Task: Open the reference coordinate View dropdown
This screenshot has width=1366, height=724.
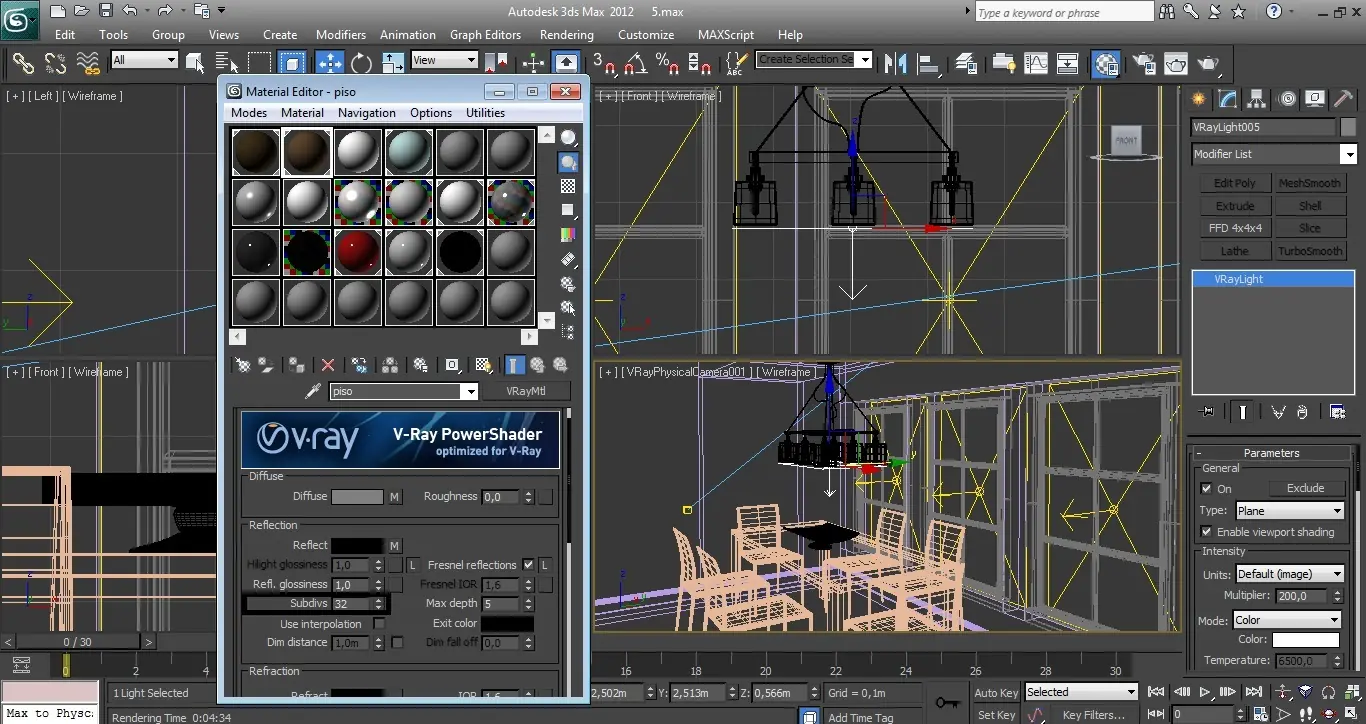Action: click(x=444, y=60)
